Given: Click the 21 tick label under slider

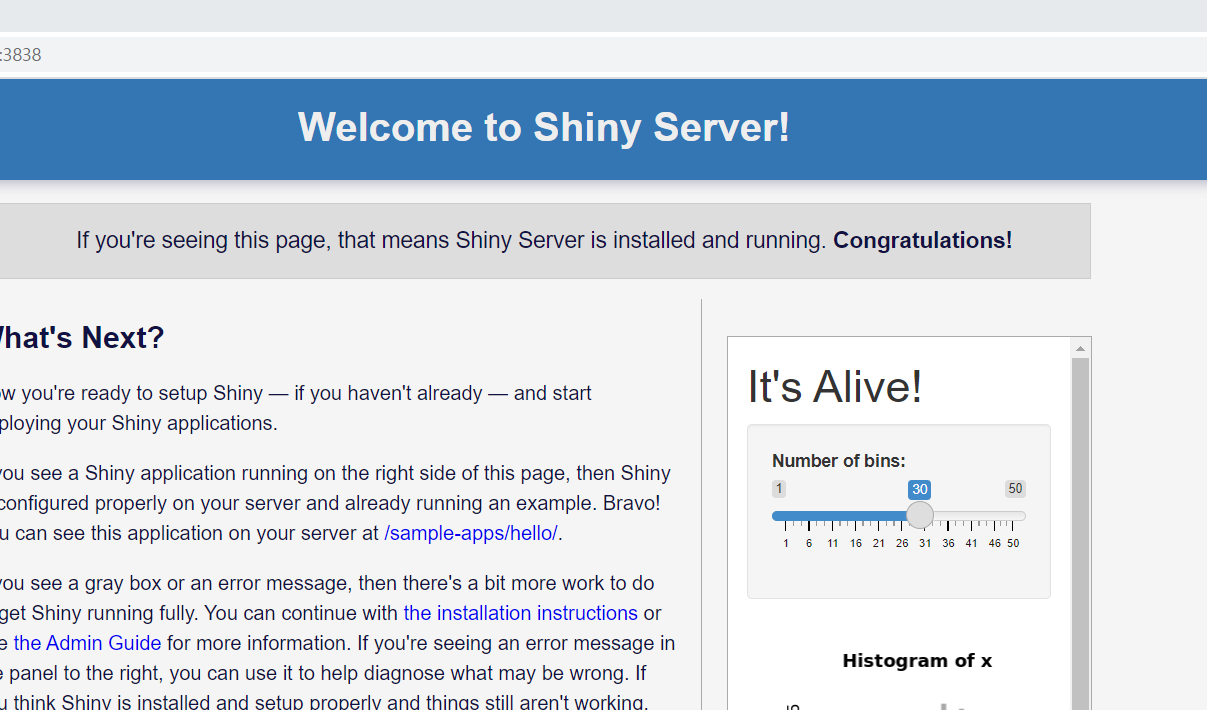Looking at the screenshot, I should [879, 544].
